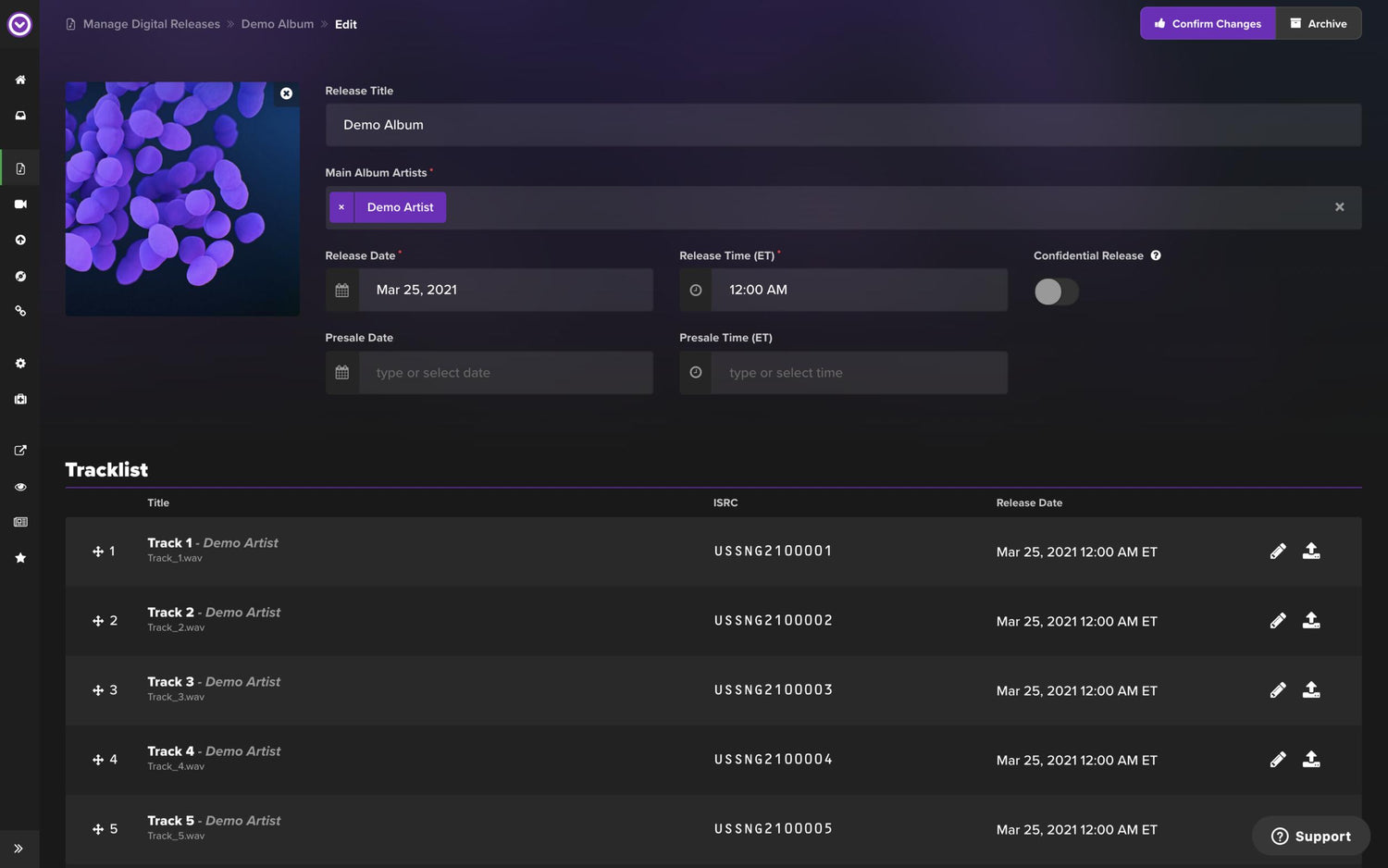Expand the collapsed sidebar with the double chevron
This screenshot has width=1388, height=868.
20,848
